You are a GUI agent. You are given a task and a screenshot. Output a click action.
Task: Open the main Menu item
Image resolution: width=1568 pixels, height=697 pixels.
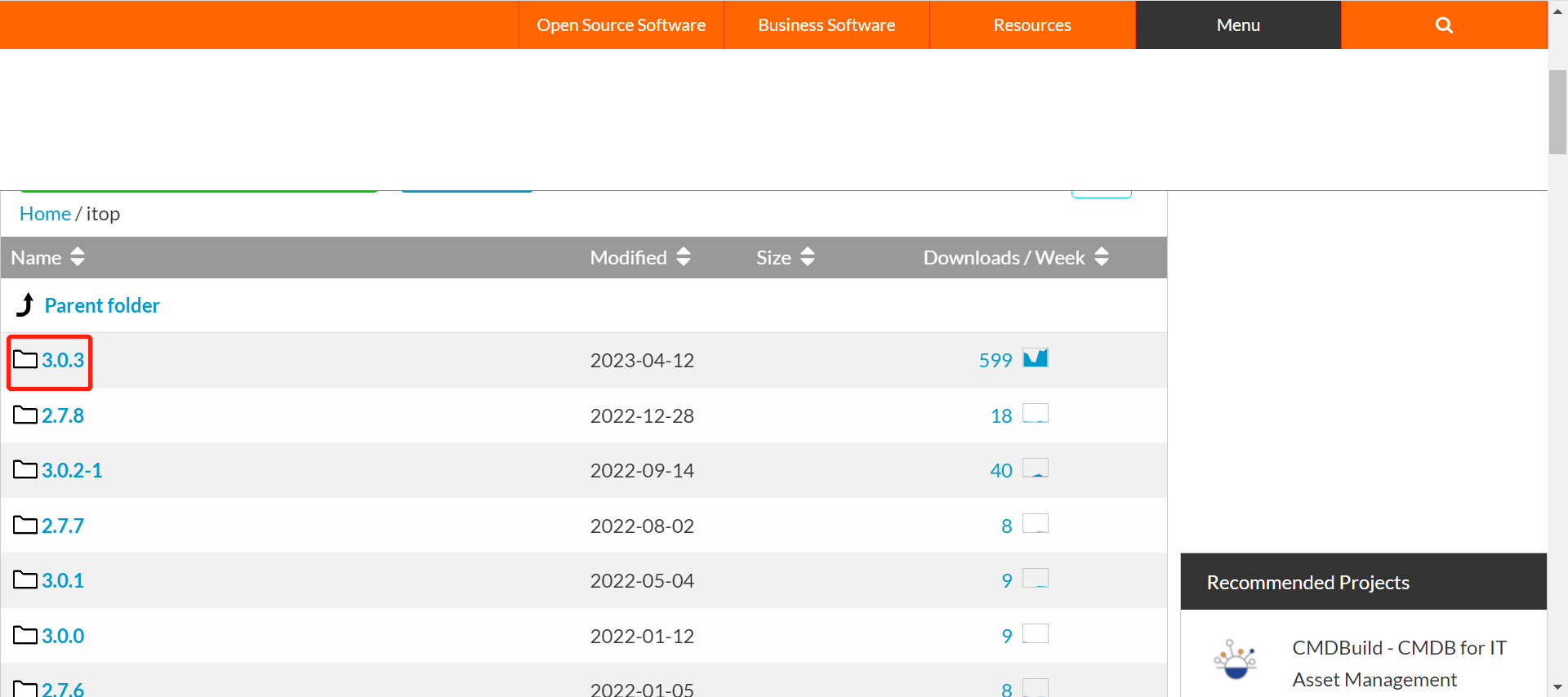pyautogui.click(x=1238, y=25)
